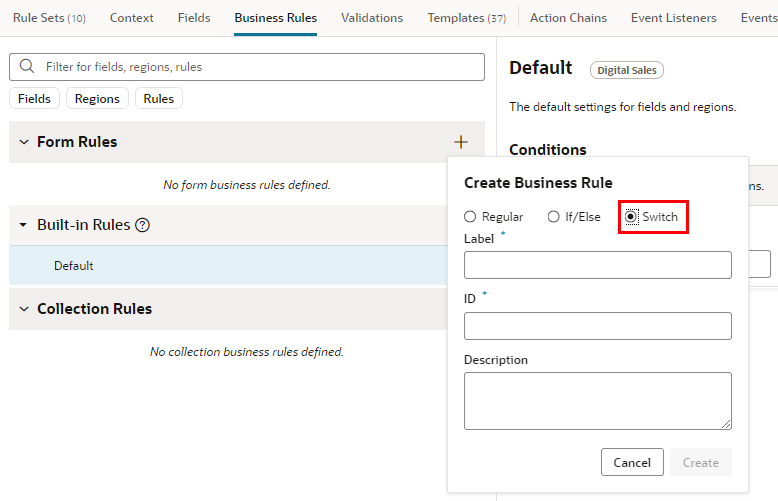Click the Label input field
Image resolution: width=778 pixels, height=501 pixels.
(598, 265)
